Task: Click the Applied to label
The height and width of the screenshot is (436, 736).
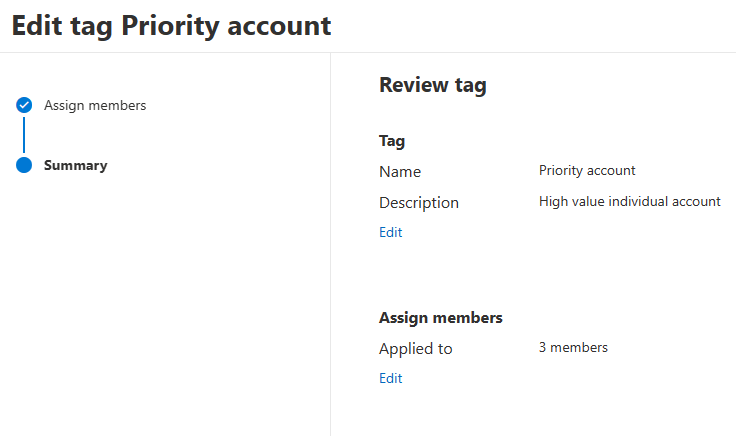Action: [415, 349]
